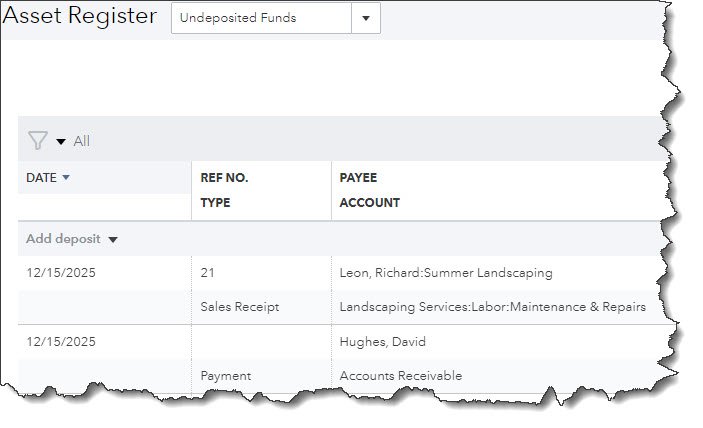Click the DATE sort arrow icon

coord(66,177)
